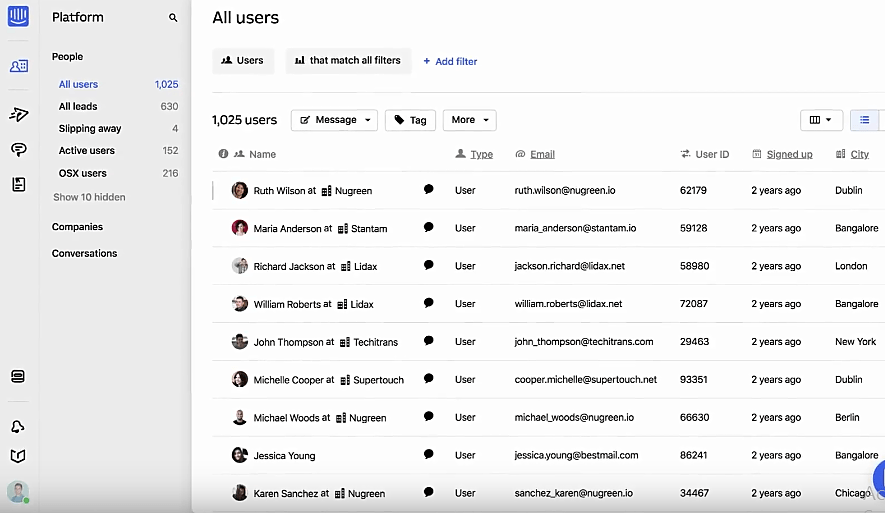Screen dimensions: 885x513
Task: Open the notifications bell icon
Action: click(18, 427)
